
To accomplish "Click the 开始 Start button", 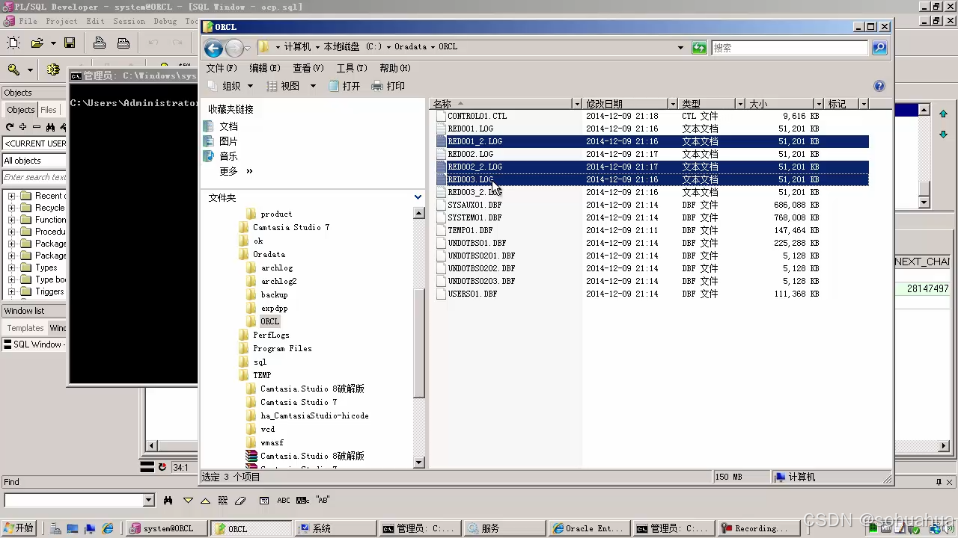I will (20, 528).
